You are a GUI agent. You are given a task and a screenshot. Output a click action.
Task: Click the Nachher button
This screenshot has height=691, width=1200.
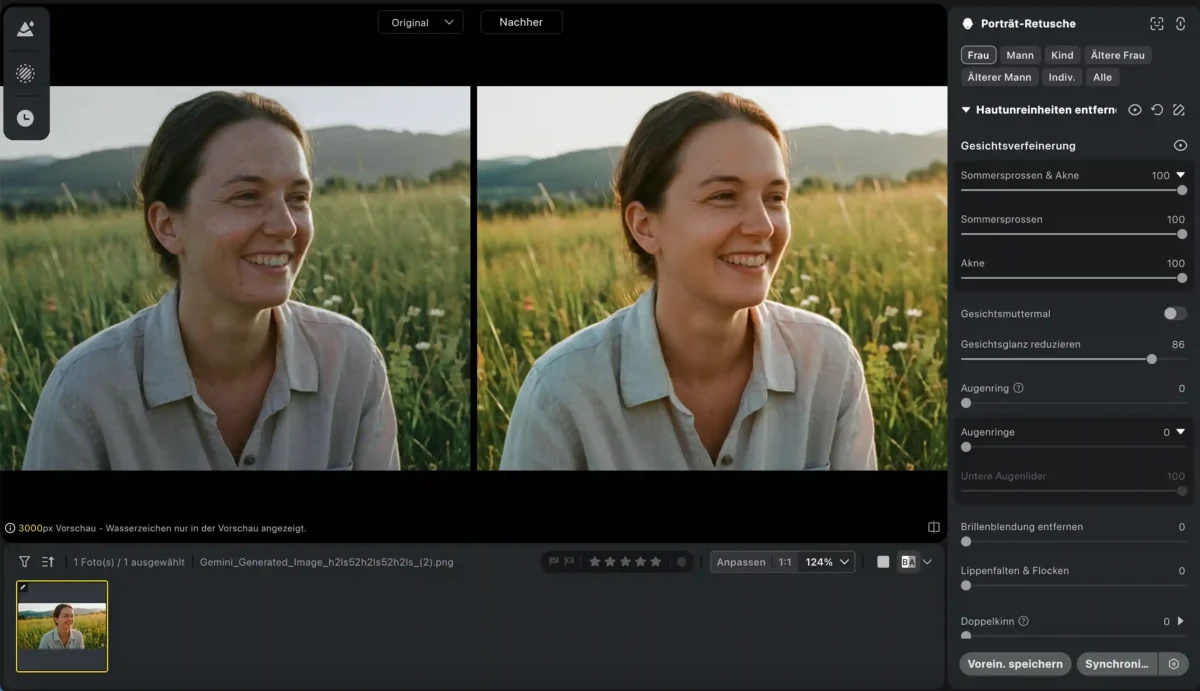point(521,22)
